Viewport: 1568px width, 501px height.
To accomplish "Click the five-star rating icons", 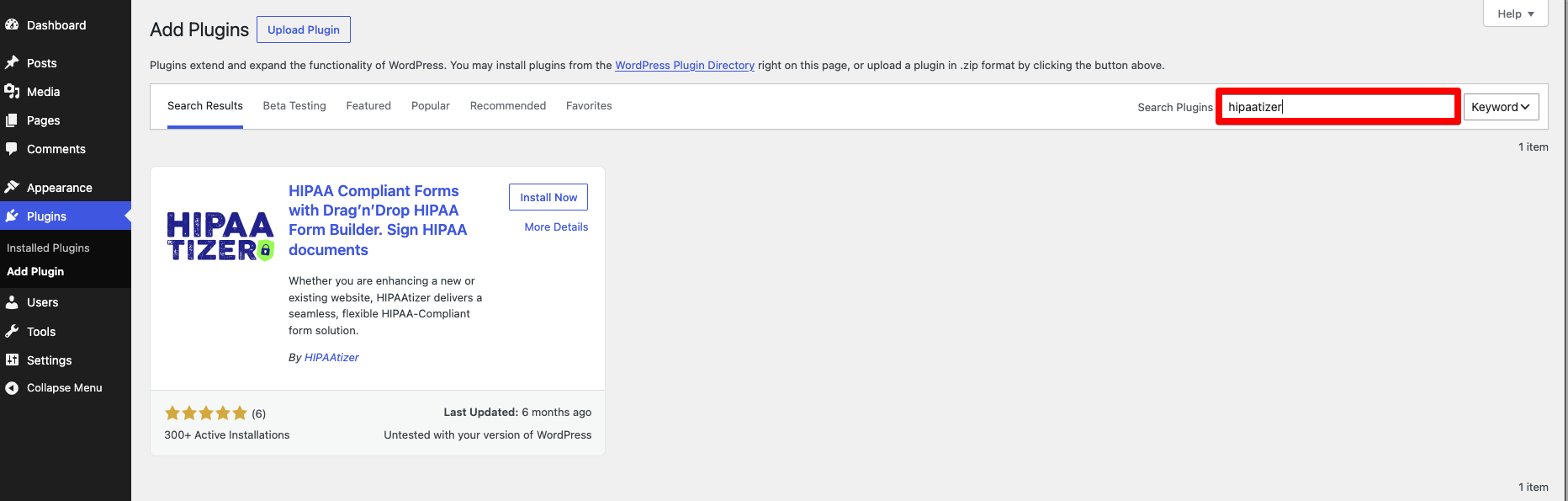I will tap(206, 413).
